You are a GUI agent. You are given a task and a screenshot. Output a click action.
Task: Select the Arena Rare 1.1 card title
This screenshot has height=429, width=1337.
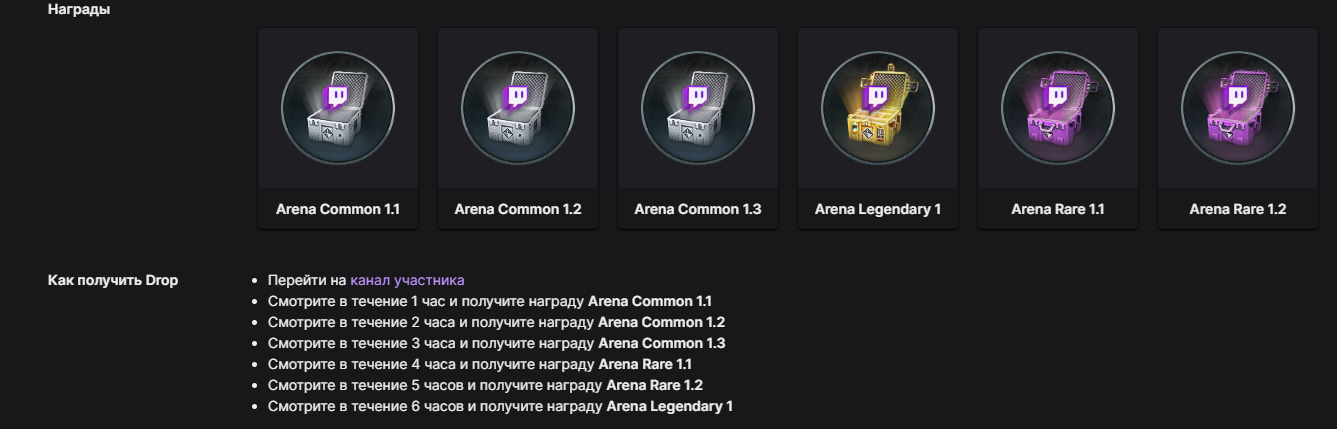1058,210
